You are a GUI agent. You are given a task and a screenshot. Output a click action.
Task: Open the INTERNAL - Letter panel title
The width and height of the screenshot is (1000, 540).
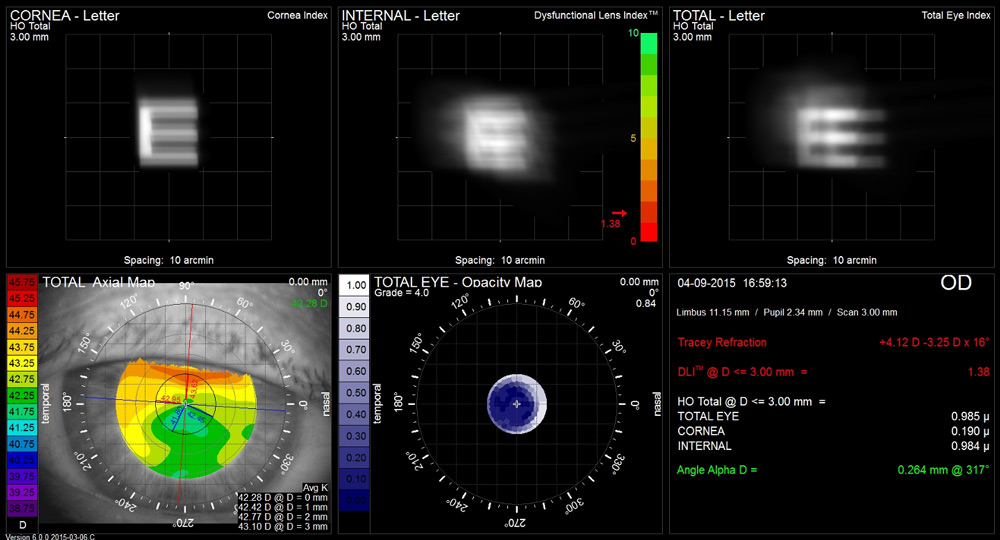point(401,15)
